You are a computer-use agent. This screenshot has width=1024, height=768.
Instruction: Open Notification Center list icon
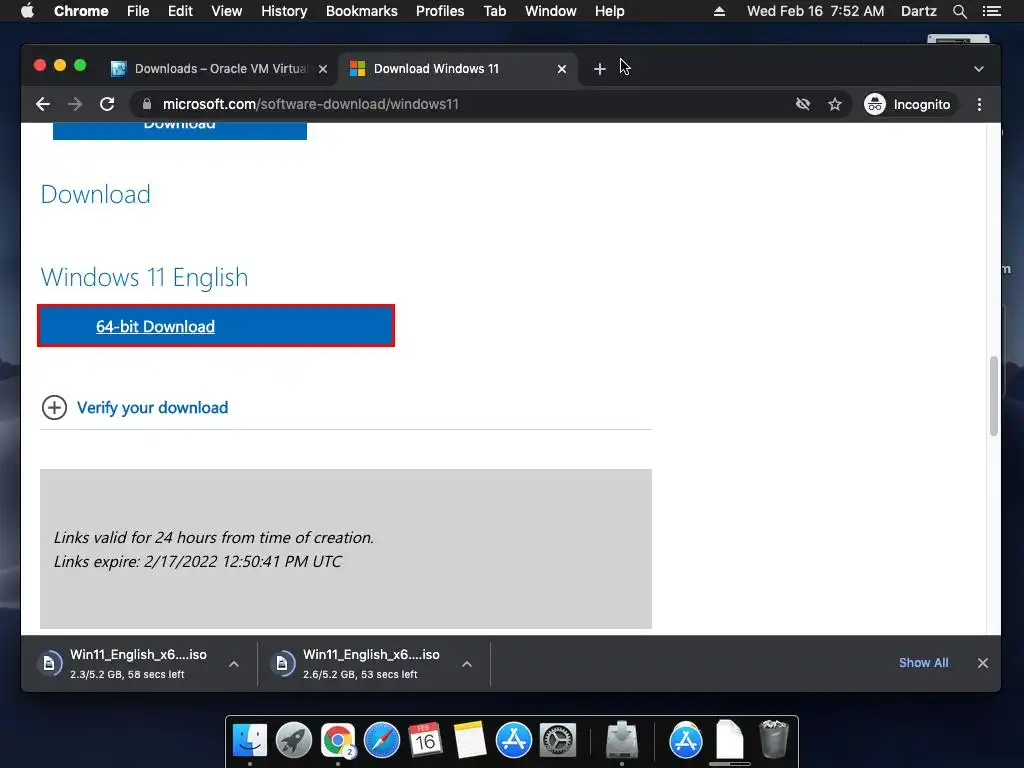click(x=991, y=11)
